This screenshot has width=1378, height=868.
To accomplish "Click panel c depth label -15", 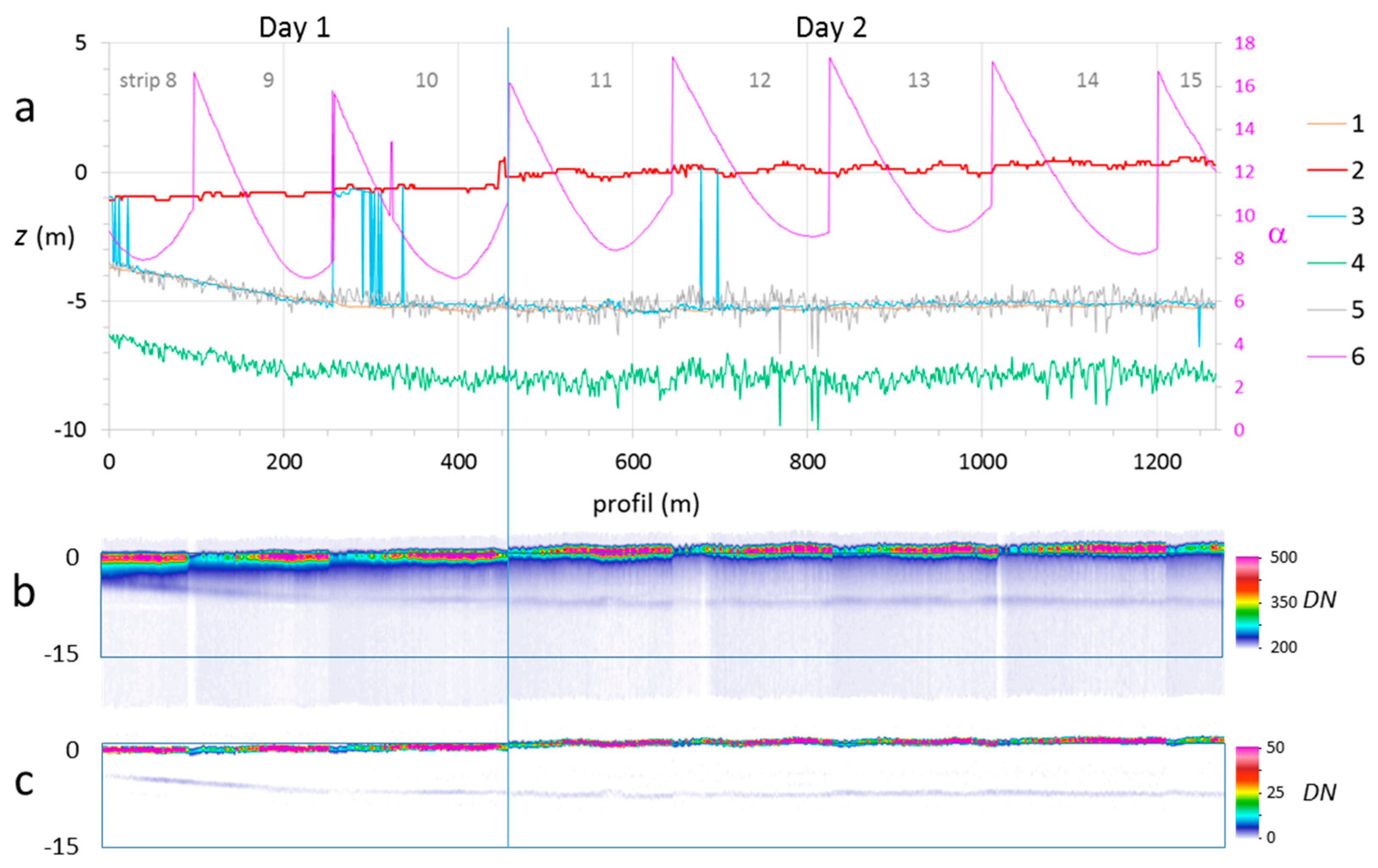I will (62, 847).
